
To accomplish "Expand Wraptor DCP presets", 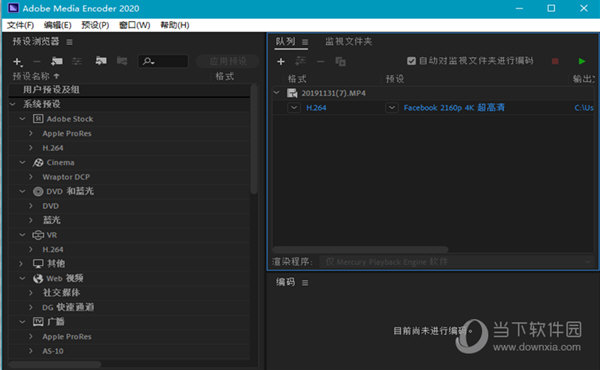I will pos(31,177).
